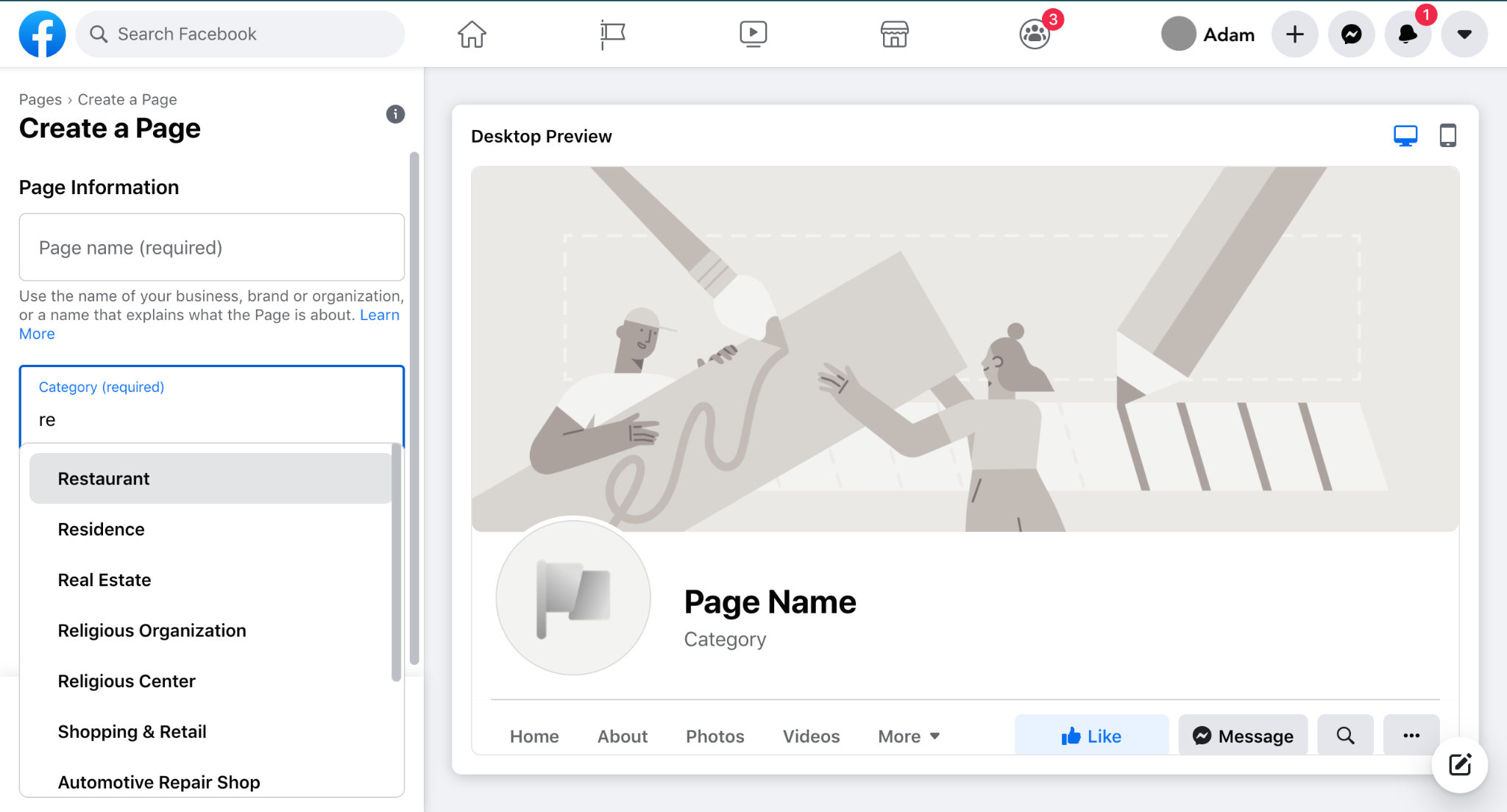Choose Religious Organization category option
Viewport: 1507px width, 812px height.
pos(152,631)
